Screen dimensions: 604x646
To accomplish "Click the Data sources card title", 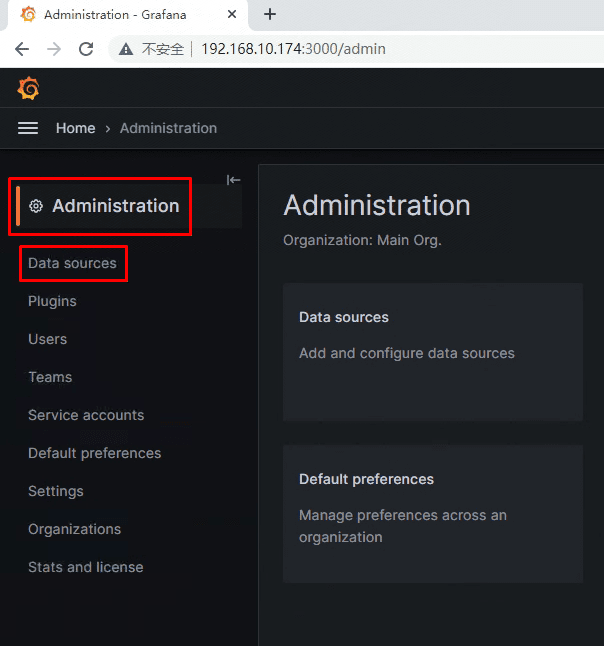I will click(344, 317).
